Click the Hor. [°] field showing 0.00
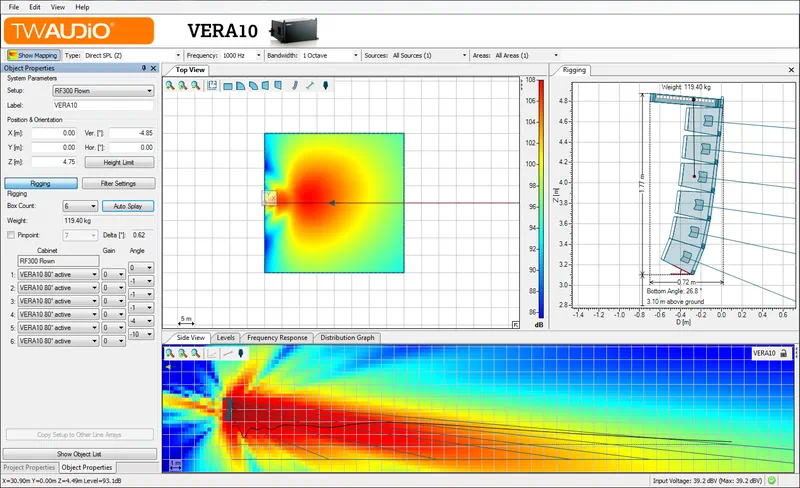The width and height of the screenshot is (800, 488). coord(132,147)
